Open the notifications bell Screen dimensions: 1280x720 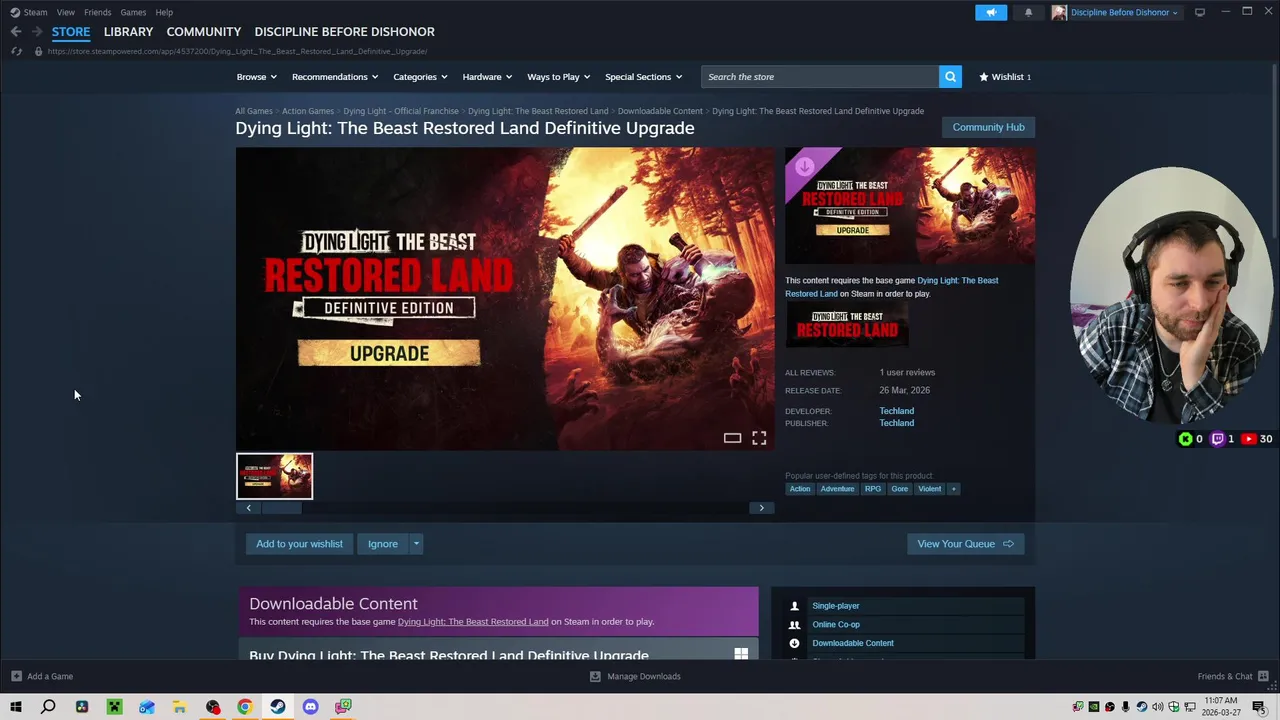coord(1028,12)
